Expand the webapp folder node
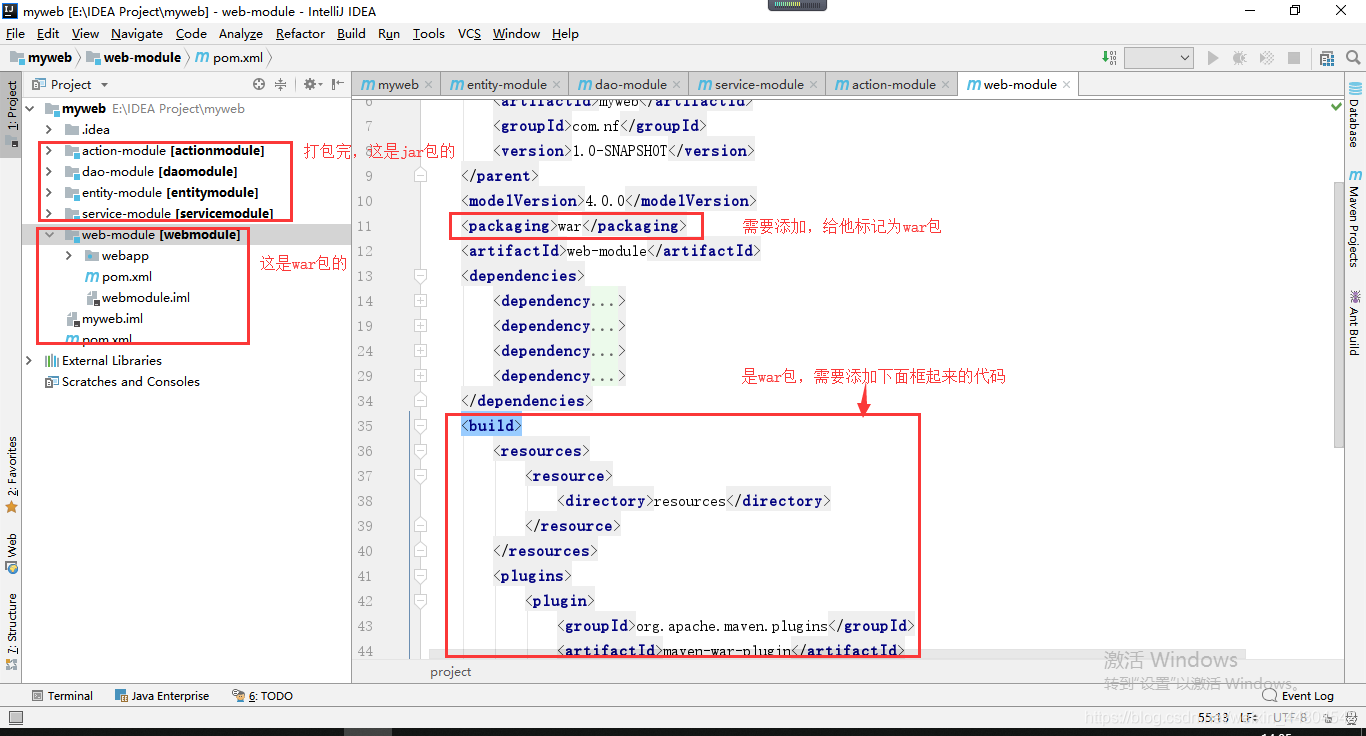Screen dimensions: 1366x736 tap(69, 256)
